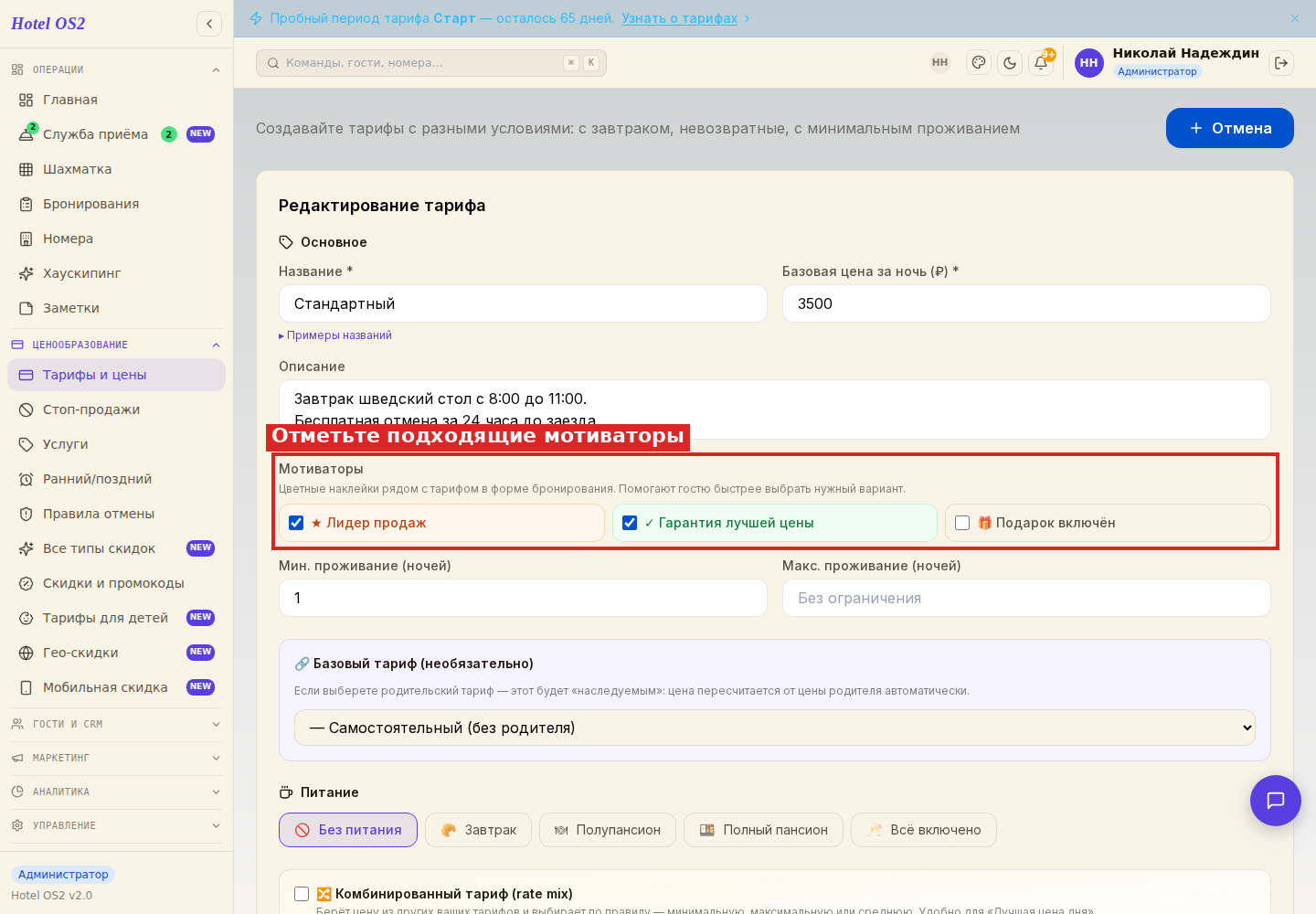This screenshot has height=914, width=1316.
Task: Open Служба приёма section
Action: (x=116, y=134)
